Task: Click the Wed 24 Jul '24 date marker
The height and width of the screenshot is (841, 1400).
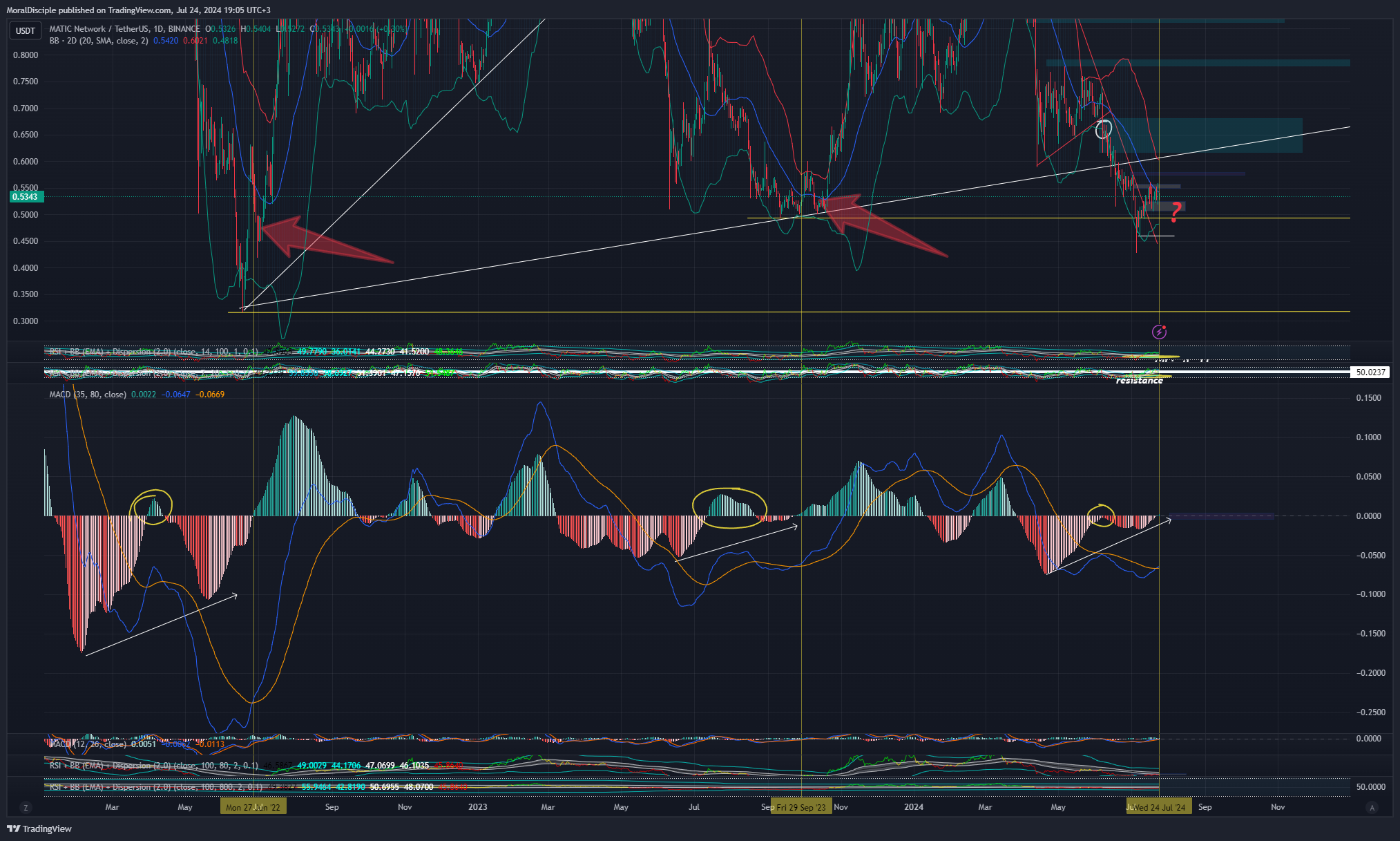Action: (x=1159, y=807)
